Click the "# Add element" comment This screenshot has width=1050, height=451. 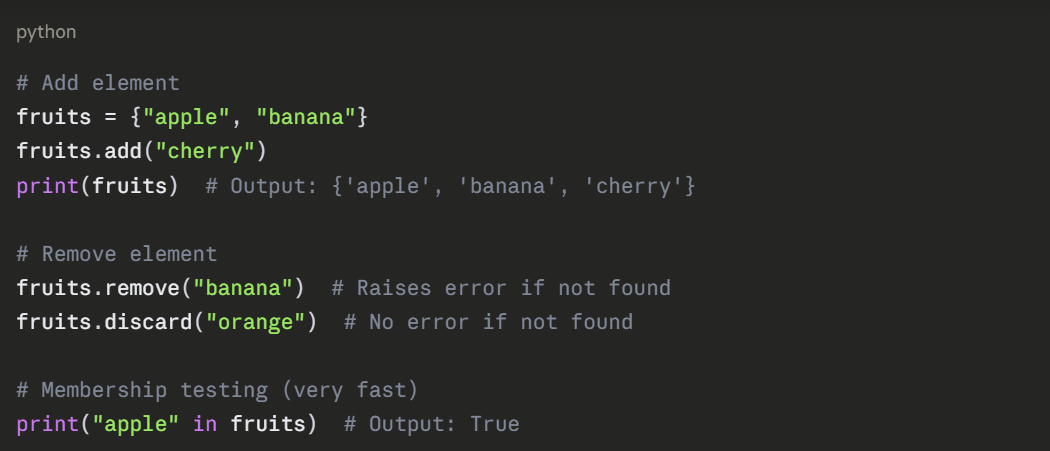98,83
